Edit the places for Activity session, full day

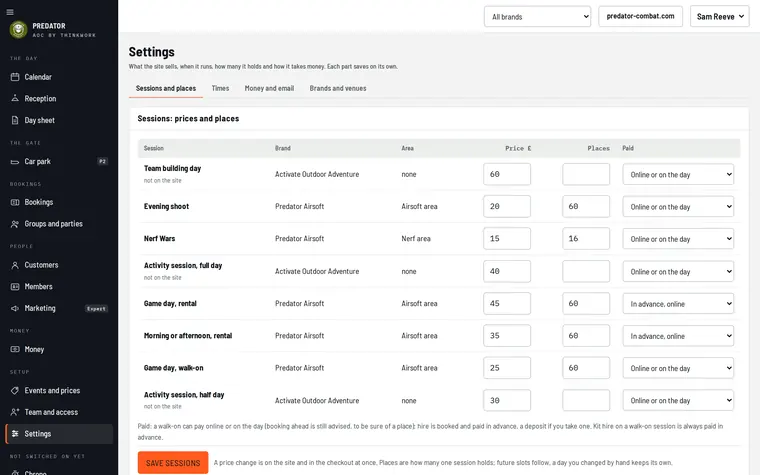[x=586, y=271]
